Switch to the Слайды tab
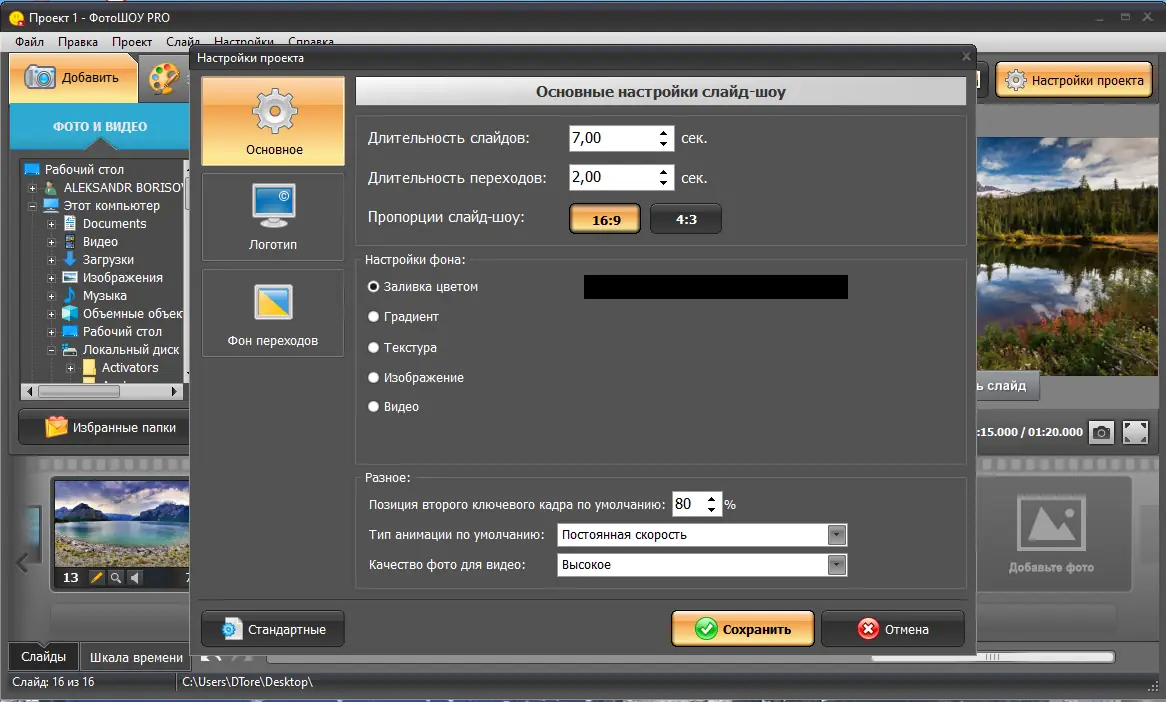The height and width of the screenshot is (702, 1166). pyautogui.click(x=43, y=657)
